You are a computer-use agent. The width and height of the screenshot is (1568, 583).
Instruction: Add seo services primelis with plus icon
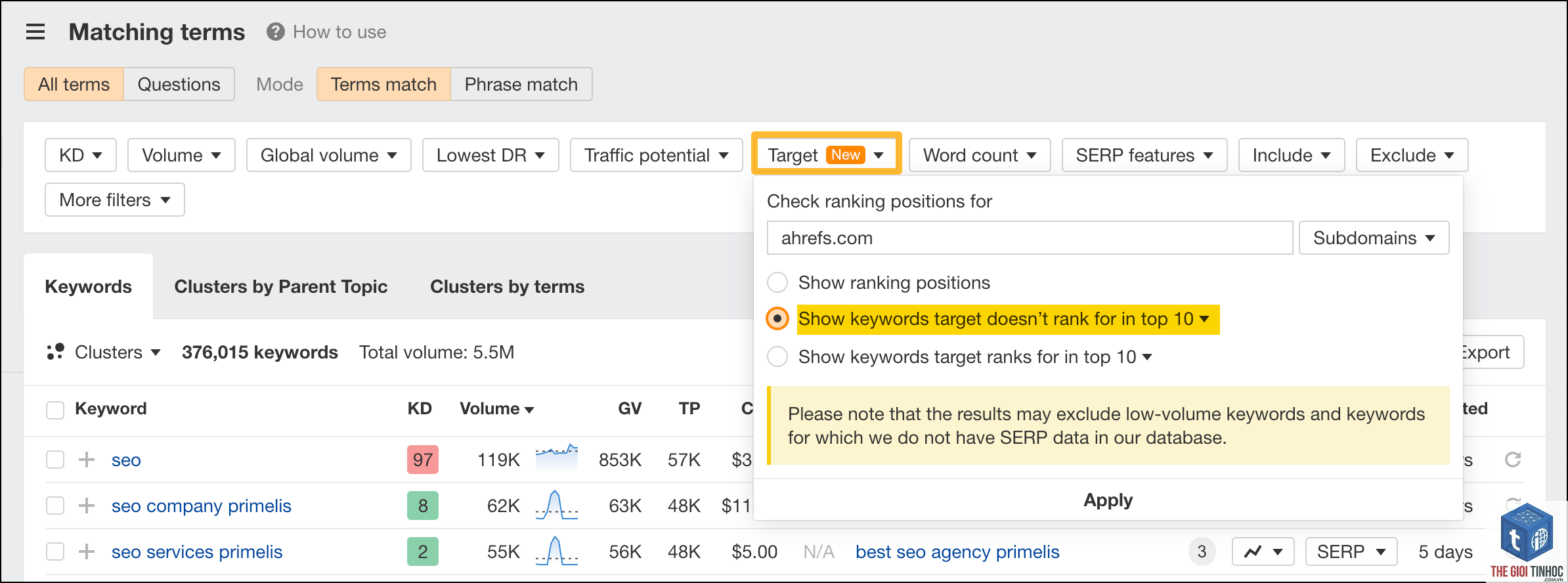point(87,551)
